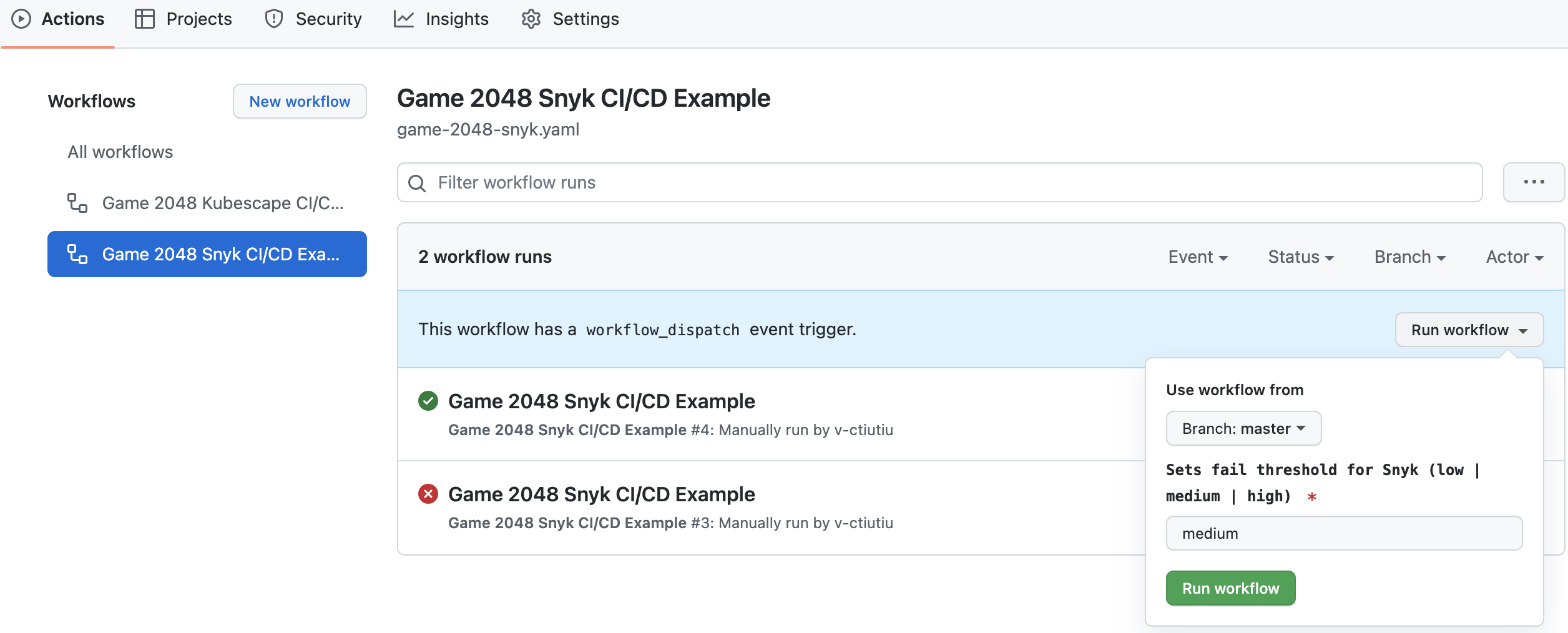Open successful Game 2048 Snyk CI/CD Example run
The width and height of the screenshot is (1568, 633).
(x=602, y=401)
